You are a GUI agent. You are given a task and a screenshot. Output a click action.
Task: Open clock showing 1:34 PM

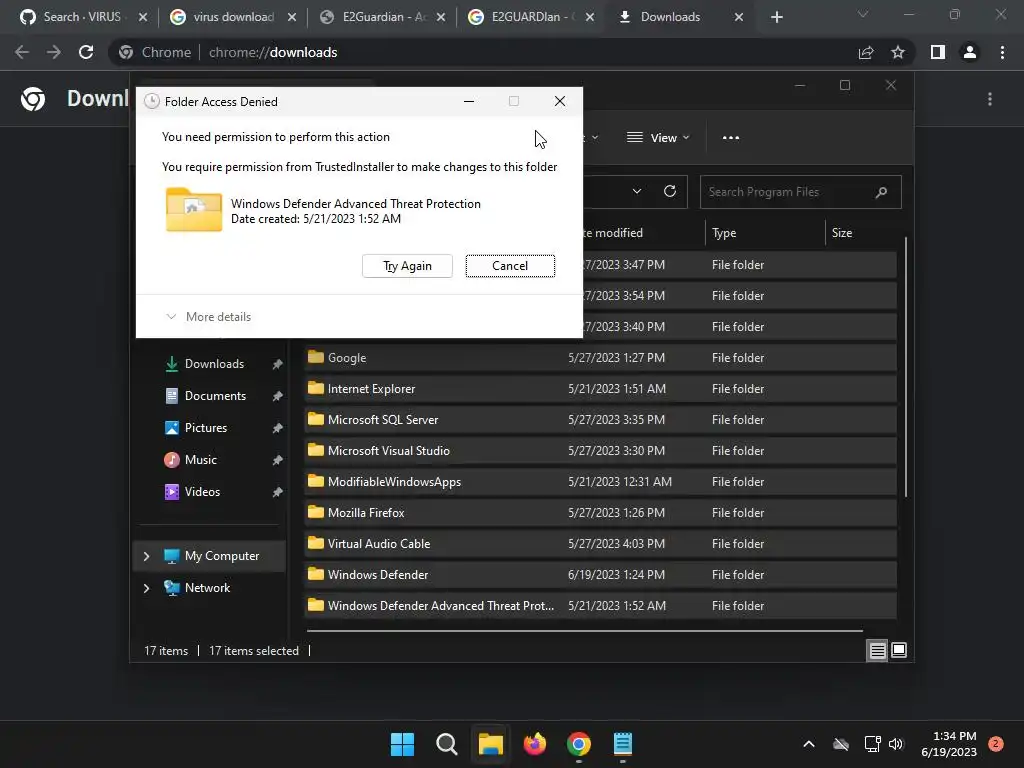(x=950, y=744)
